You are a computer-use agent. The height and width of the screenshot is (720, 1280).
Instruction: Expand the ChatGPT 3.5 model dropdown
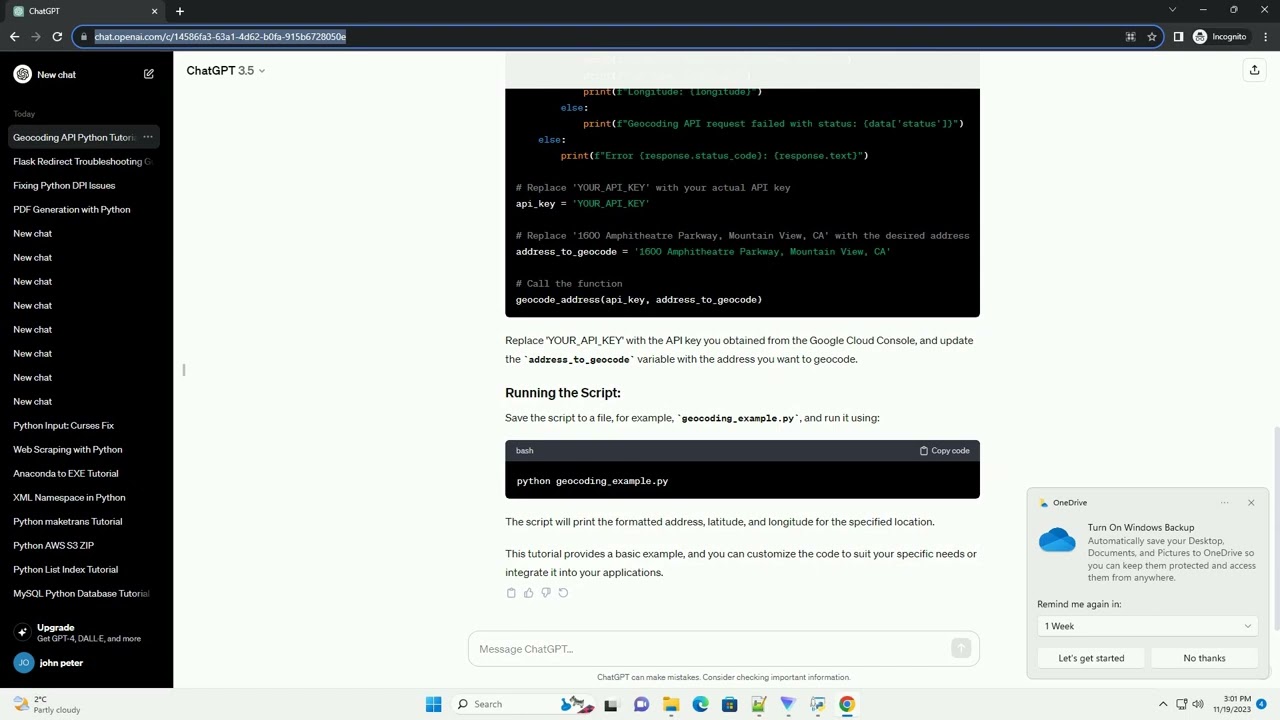[225, 70]
